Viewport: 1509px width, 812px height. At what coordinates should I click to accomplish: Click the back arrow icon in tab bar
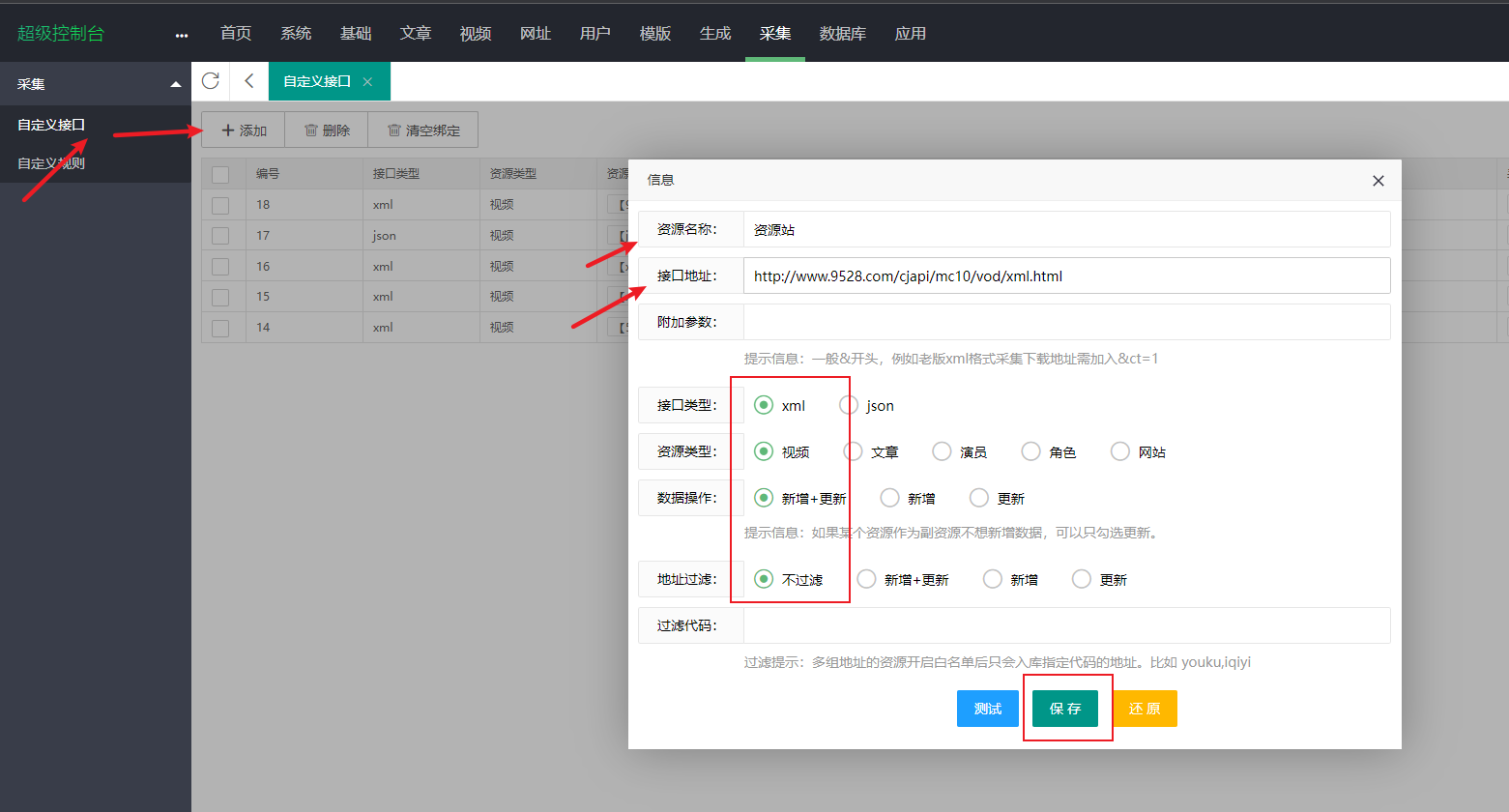pyautogui.click(x=249, y=81)
